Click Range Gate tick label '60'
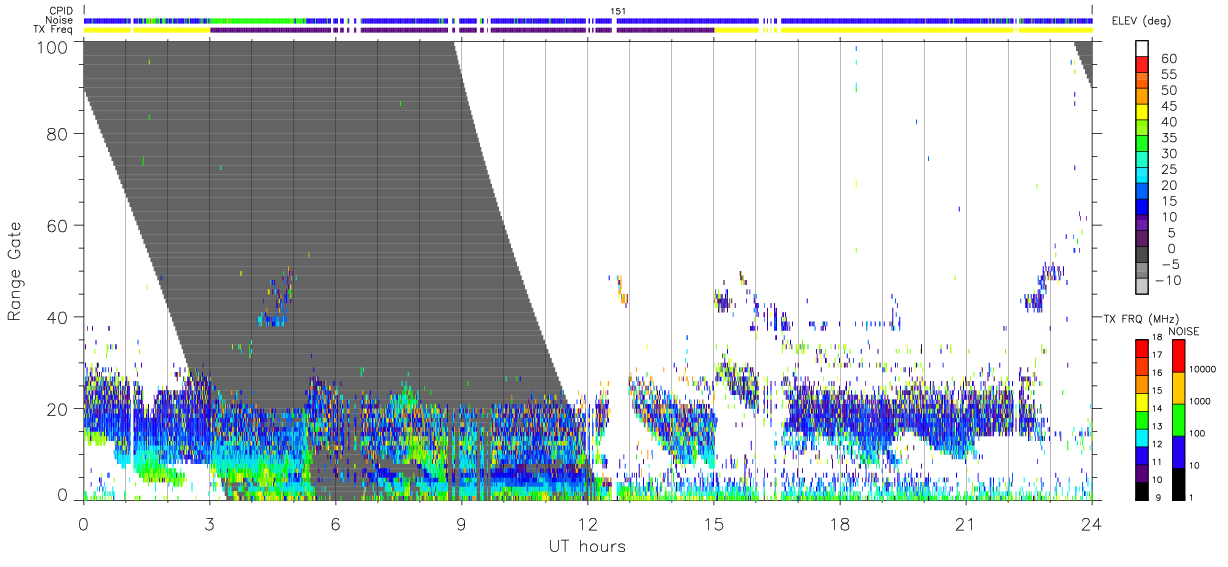Screen dimensions: 1228x567 (57, 225)
